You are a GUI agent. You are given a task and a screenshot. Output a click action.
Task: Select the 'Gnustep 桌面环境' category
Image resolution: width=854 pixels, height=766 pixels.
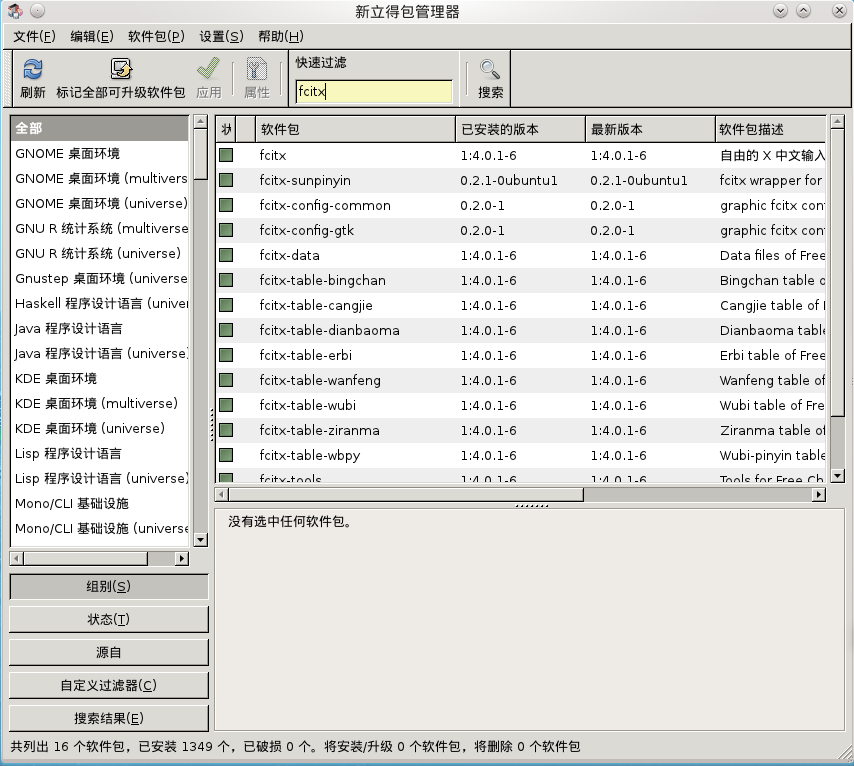point(99,278)
